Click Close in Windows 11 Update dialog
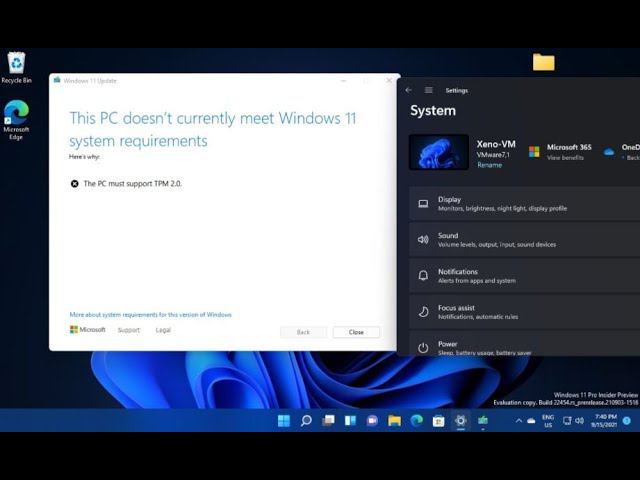 [356, 332]
